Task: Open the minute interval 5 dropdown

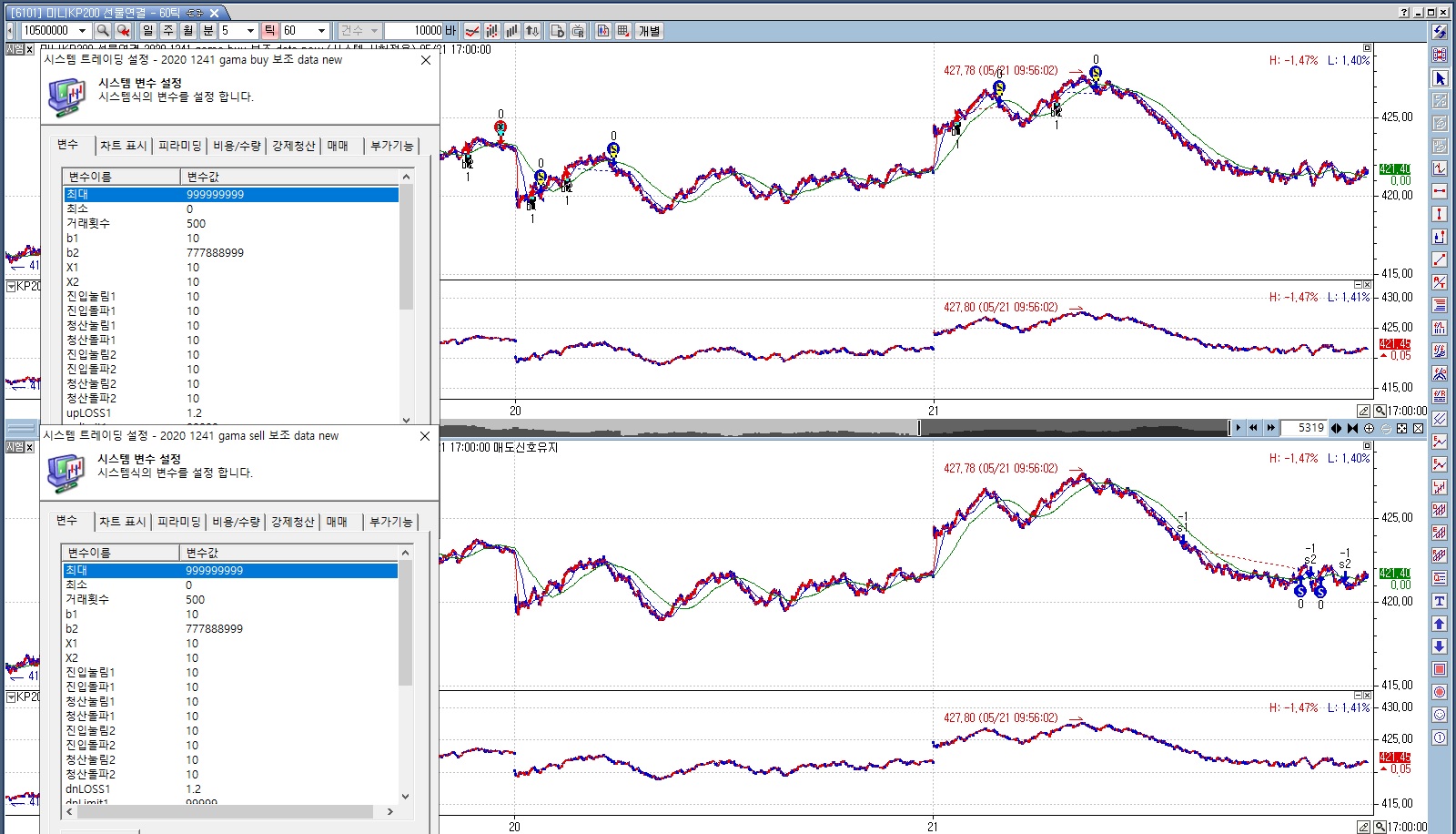Action: 250,31
